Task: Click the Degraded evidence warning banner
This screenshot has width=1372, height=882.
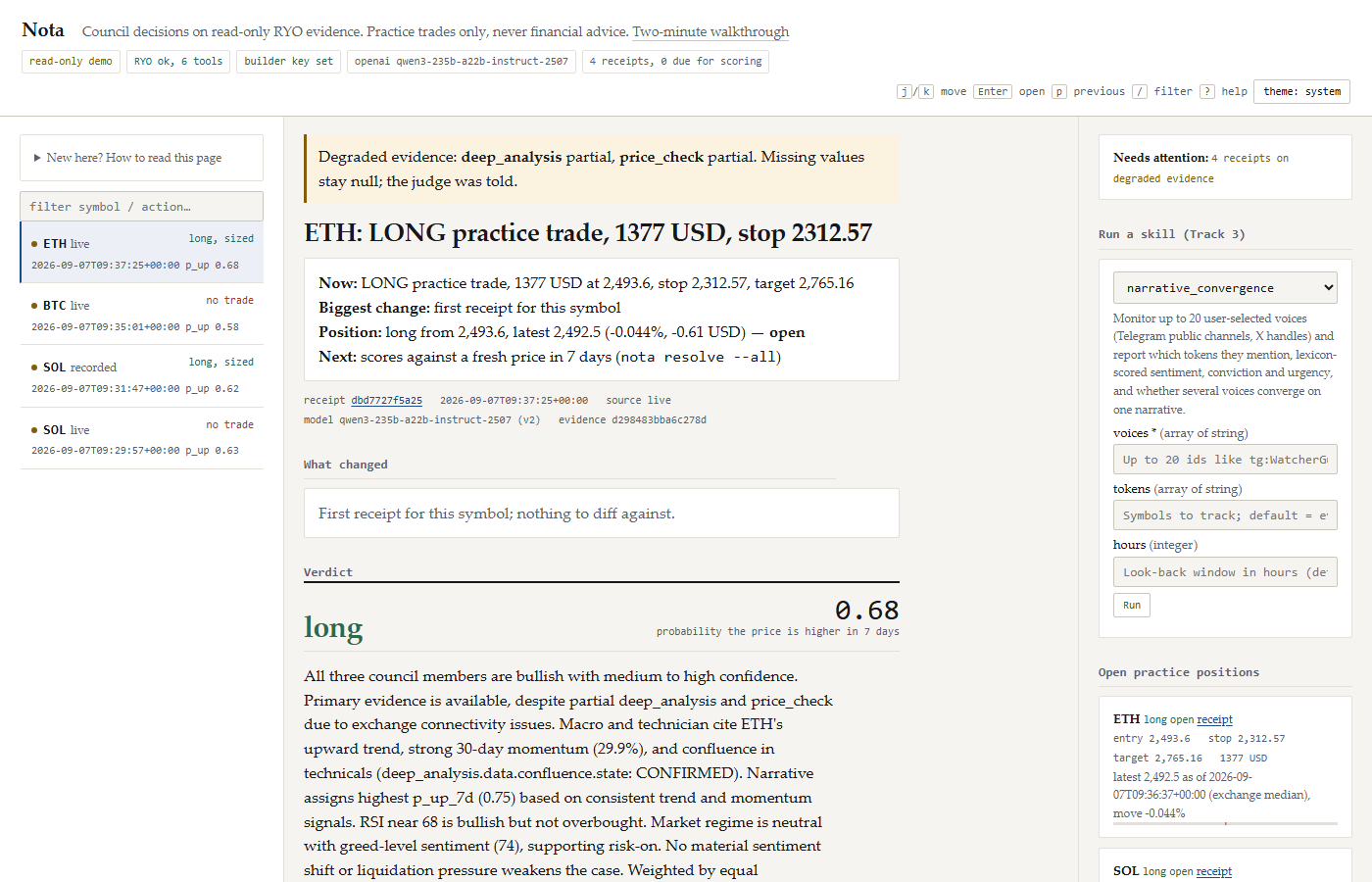Action: 602,169
